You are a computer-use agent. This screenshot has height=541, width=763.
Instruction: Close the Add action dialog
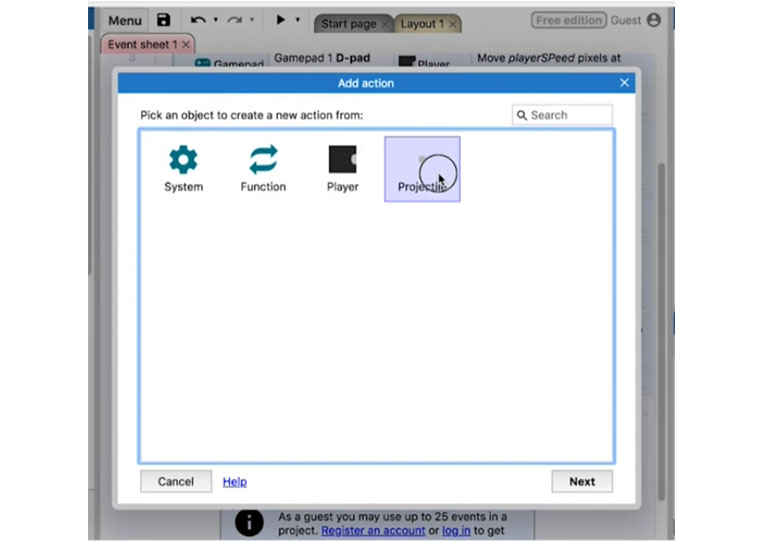pos(624,83)
